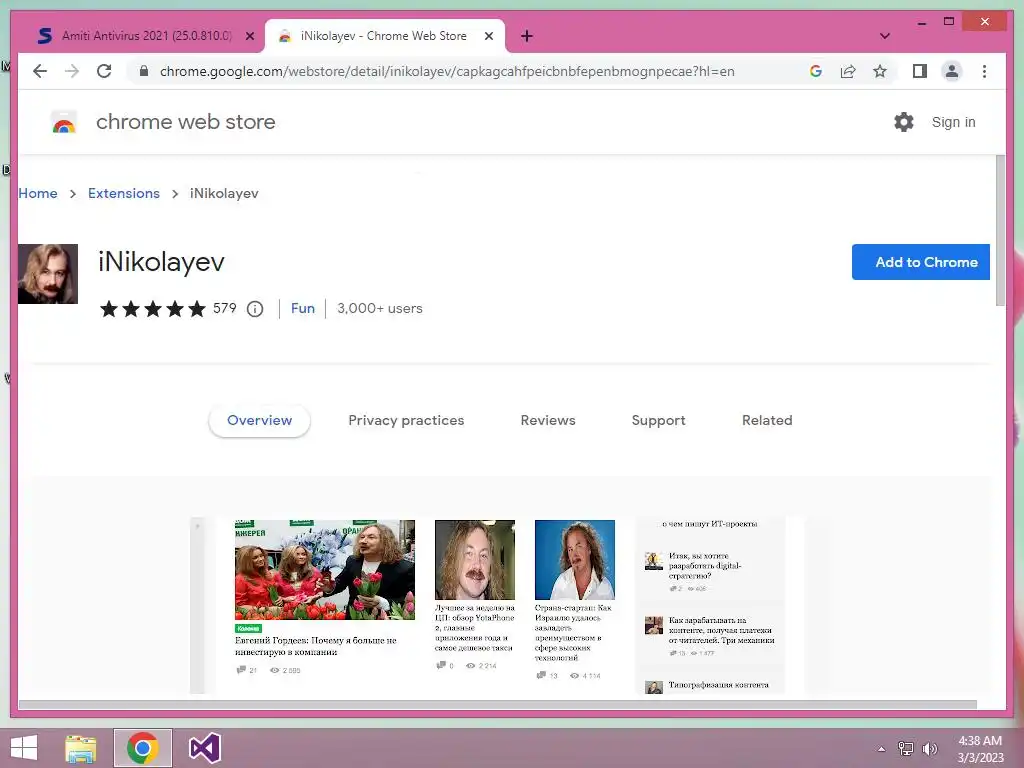Open Chrome's three-dot menu
This screenshot has width=1024, height=768.
point(984,71)
